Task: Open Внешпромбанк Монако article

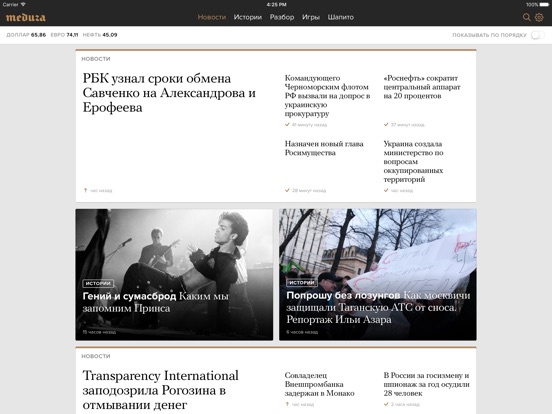Action: tap(319, 384)
